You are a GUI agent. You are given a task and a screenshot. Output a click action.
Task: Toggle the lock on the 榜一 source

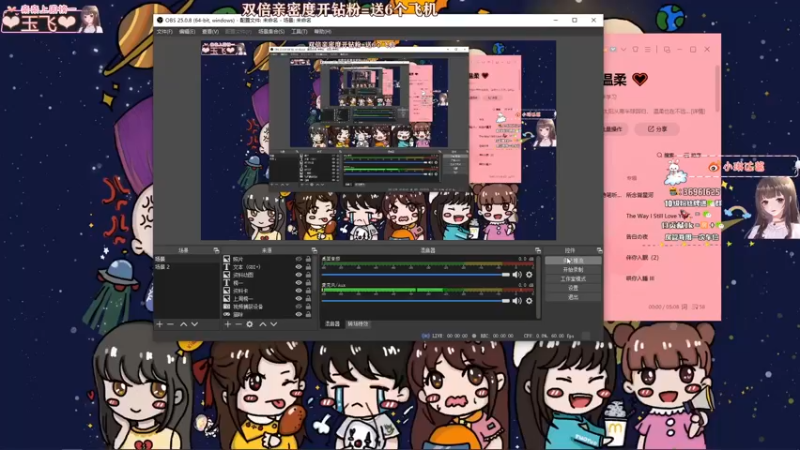coord(308,283)
